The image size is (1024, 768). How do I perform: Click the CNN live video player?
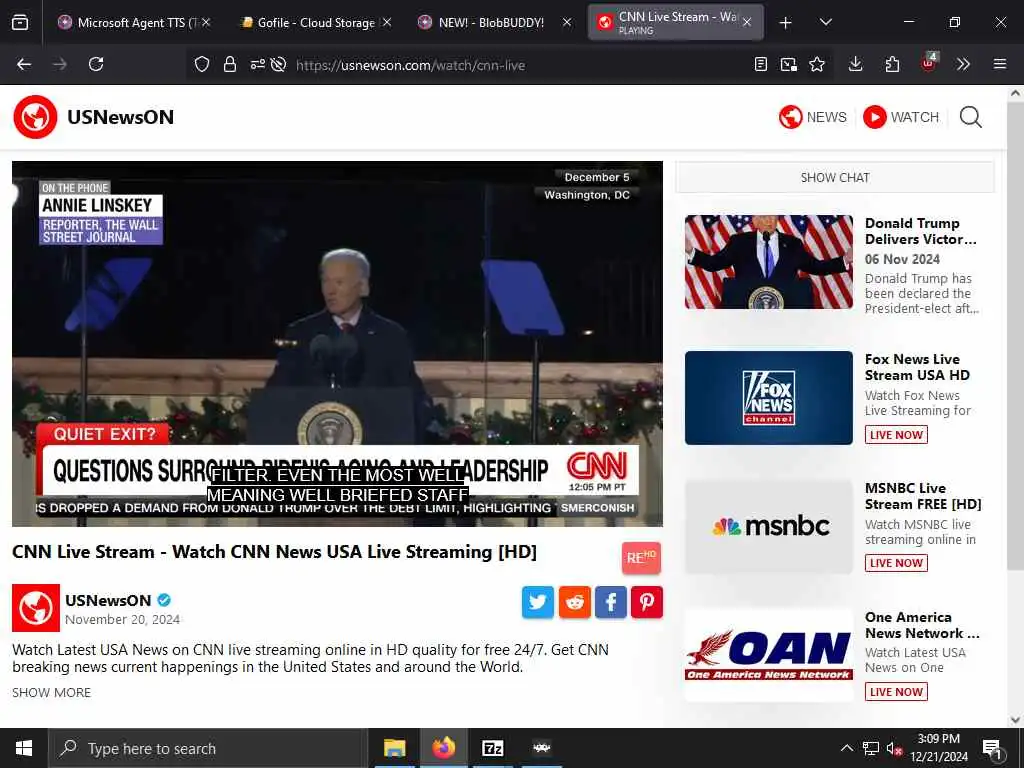coord(337,344)
